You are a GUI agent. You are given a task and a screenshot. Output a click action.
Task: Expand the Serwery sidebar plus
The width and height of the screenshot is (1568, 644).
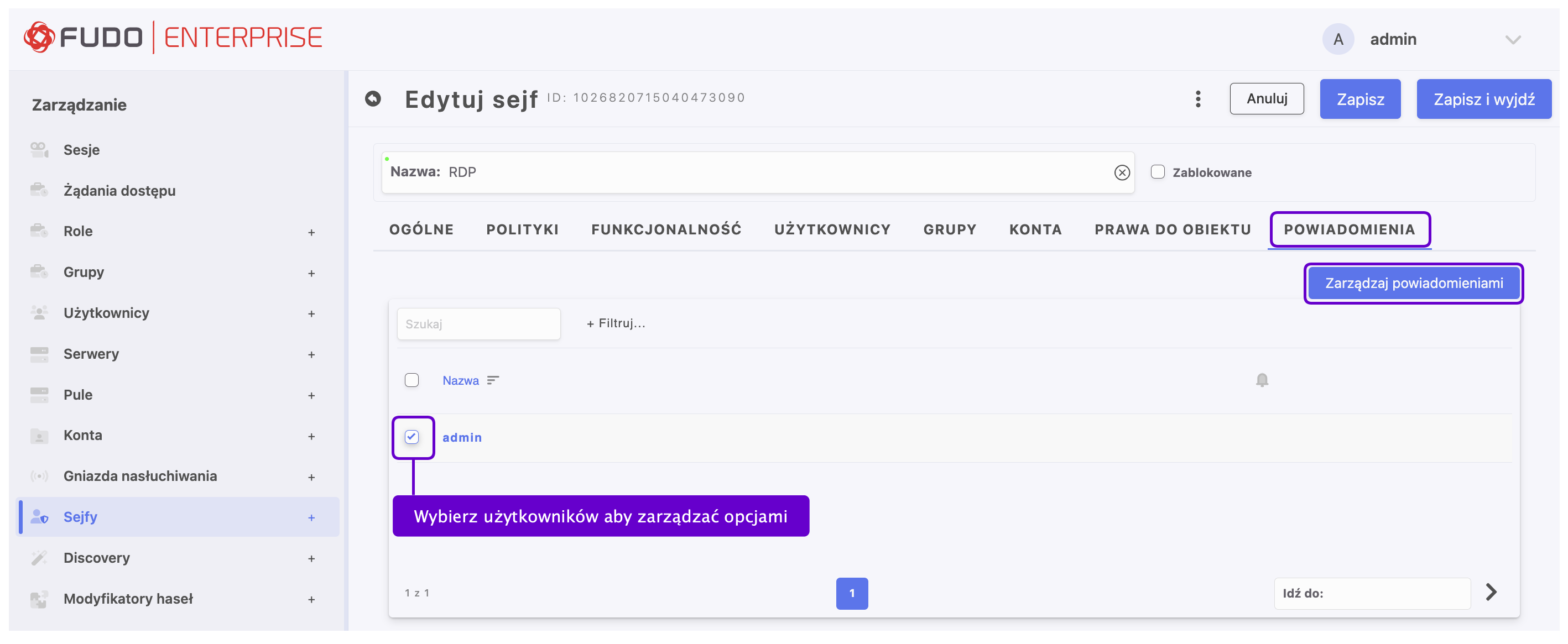pos(311,354)
